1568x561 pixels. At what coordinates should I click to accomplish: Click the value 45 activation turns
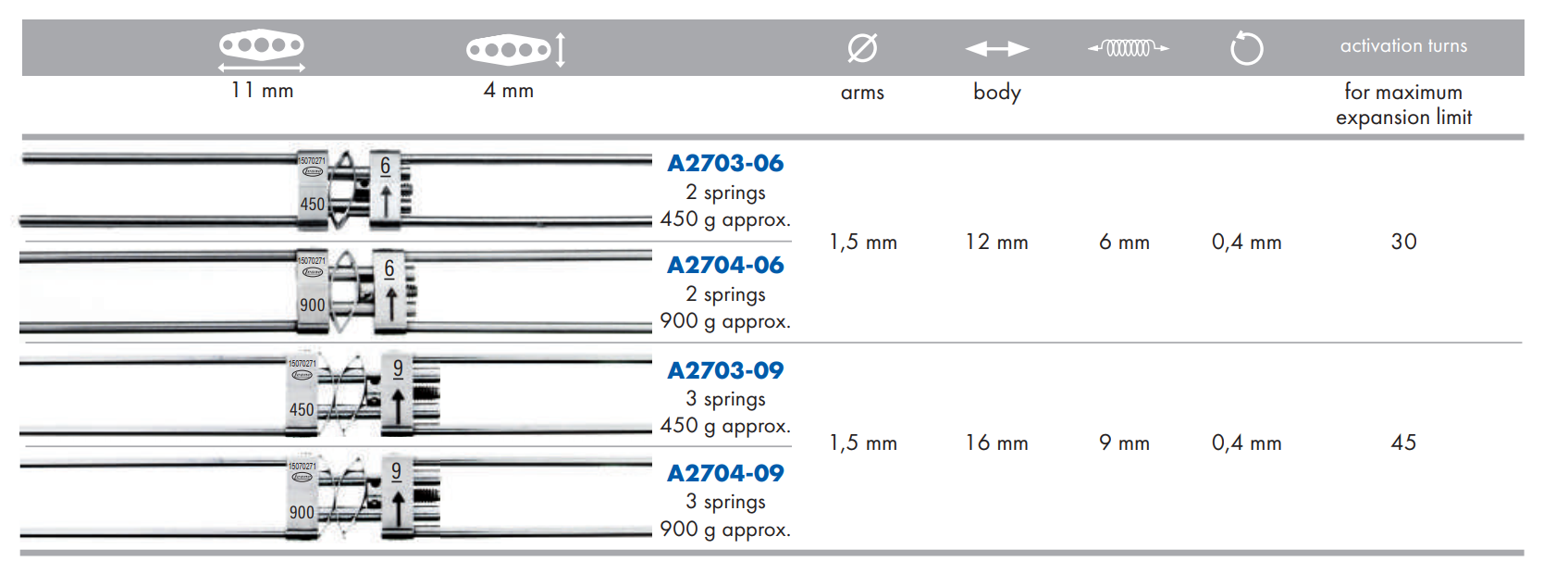(1403, 443)
